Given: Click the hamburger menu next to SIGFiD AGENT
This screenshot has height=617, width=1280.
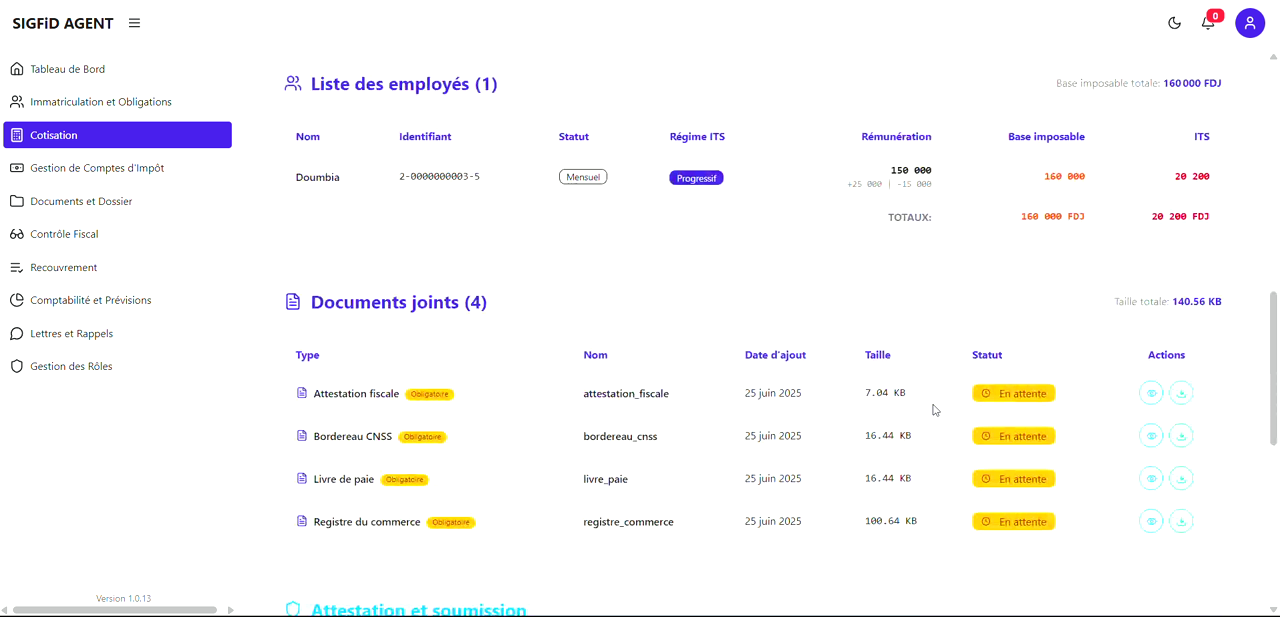Looking at the screenshot, I should click(134, 22).
